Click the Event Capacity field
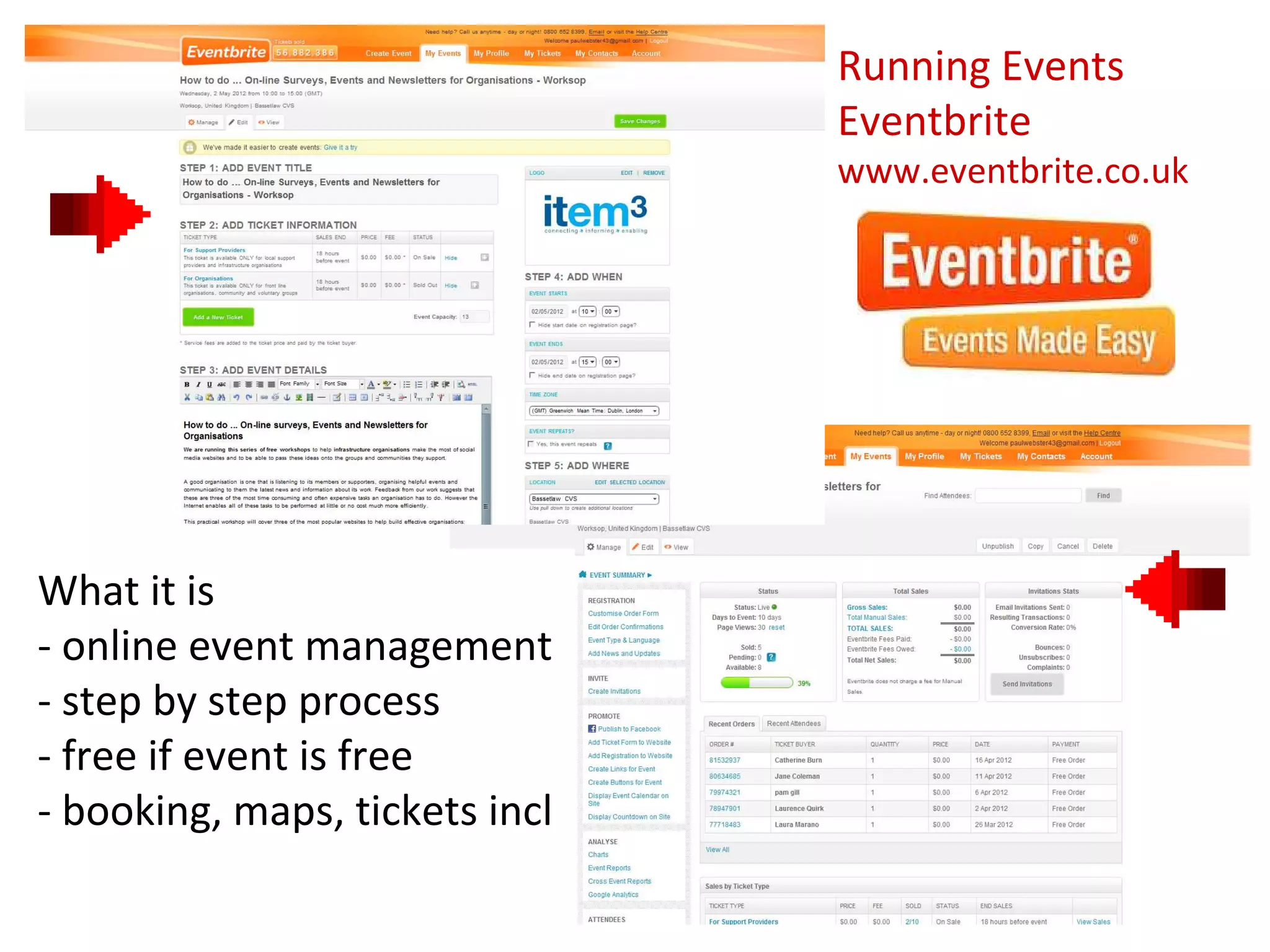The width and height of the screenshot is (1270, 952). pyautogui.click(x=474, y=317)
